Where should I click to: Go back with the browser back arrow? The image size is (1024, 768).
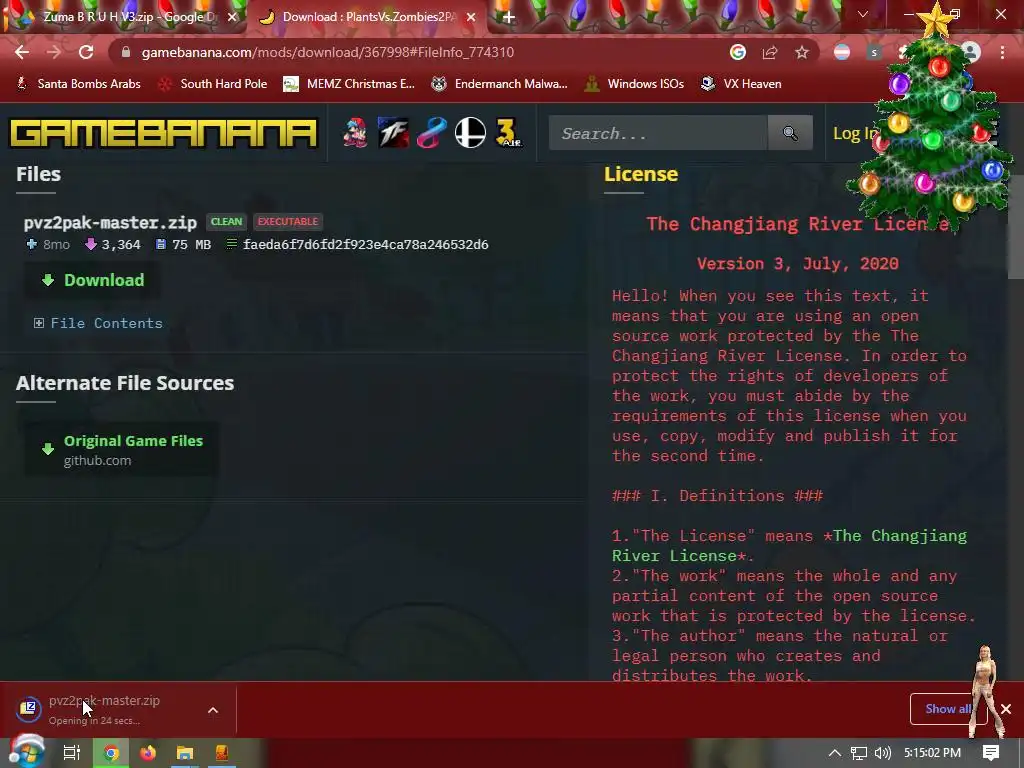[x=22, y=52]
